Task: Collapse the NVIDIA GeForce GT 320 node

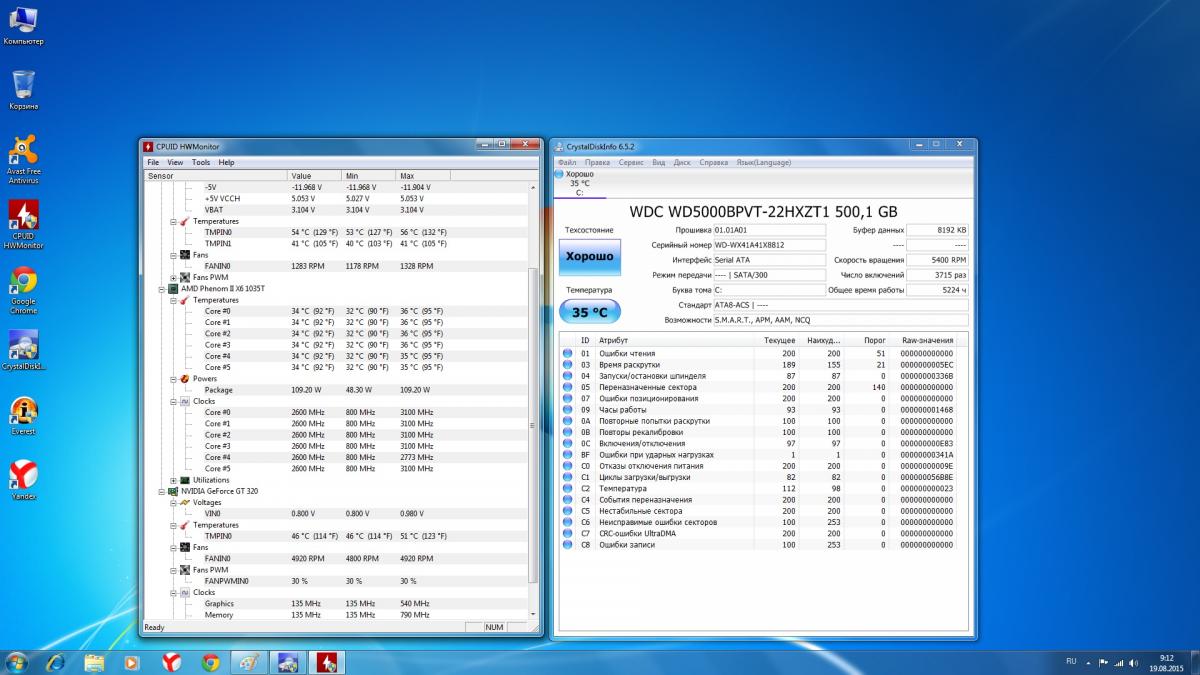Action: (161, 491)
